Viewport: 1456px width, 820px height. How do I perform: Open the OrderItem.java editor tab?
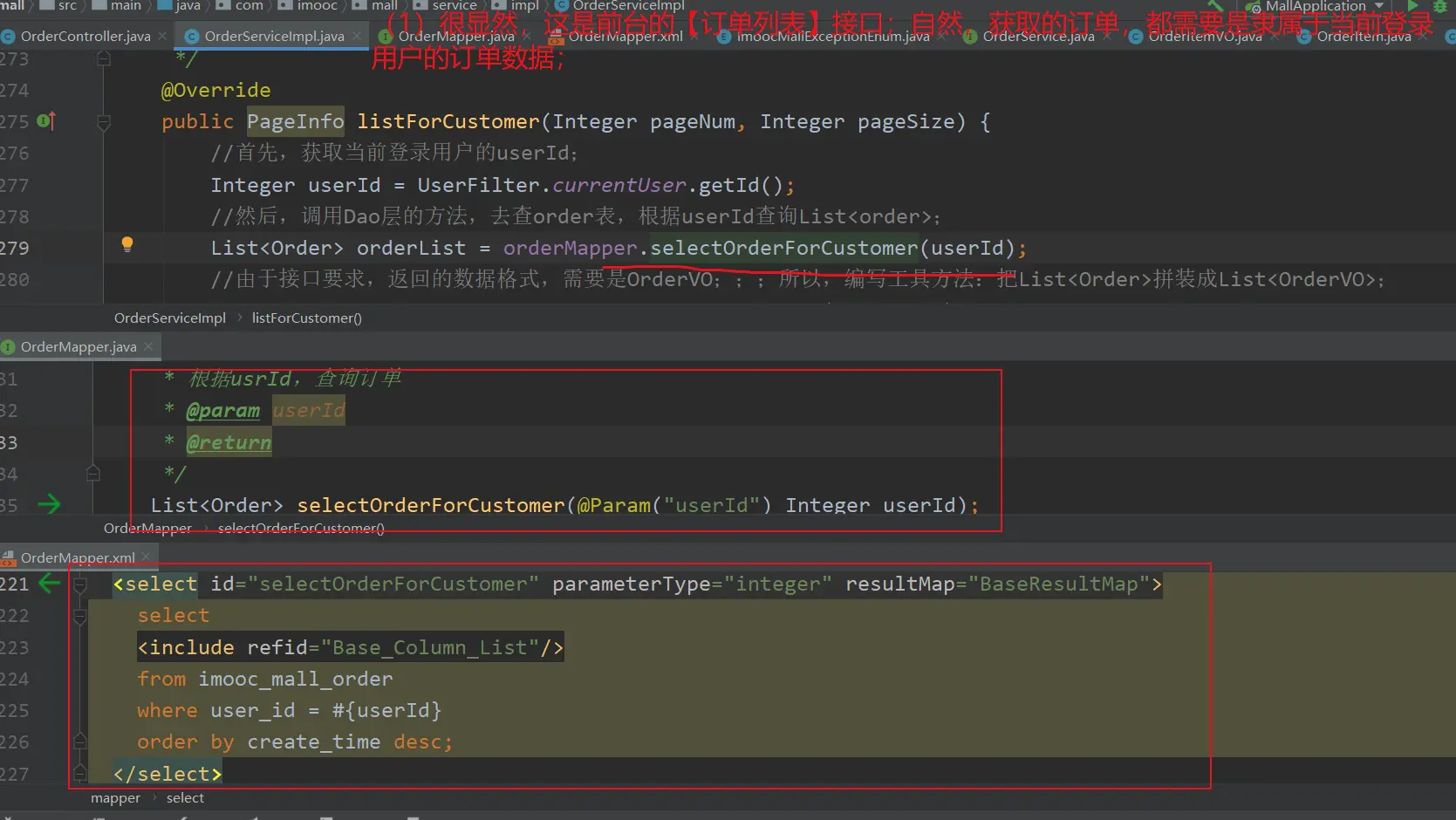(1363, 36)
